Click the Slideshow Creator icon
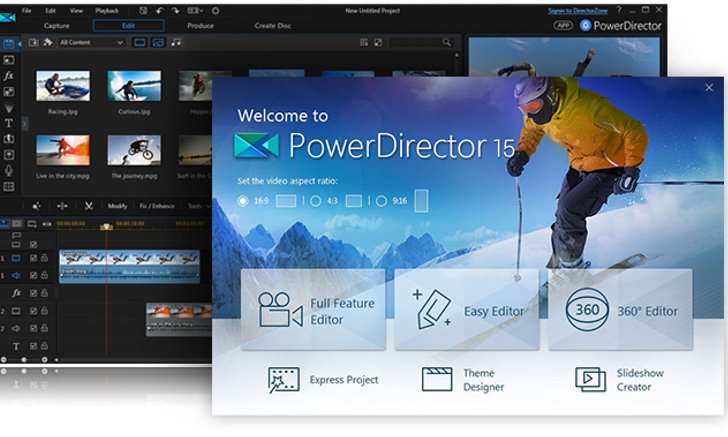The height and width of the screenshot is (437, 728). pyautogui.click(x=590, y=379)
